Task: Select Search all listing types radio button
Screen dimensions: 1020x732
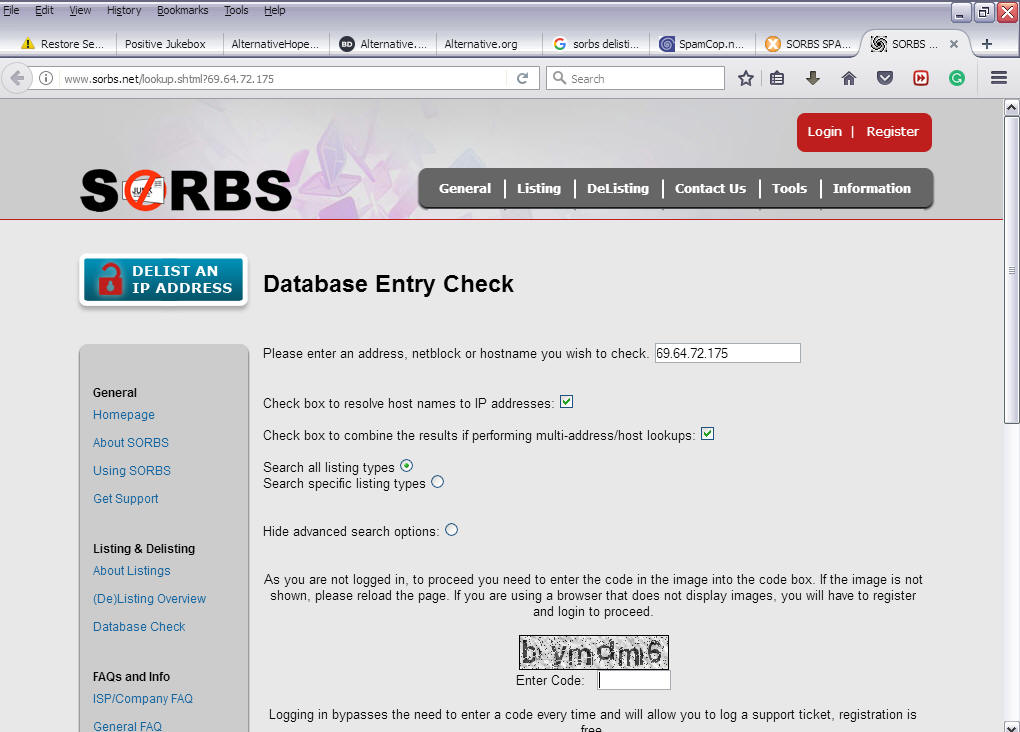Action: (407, 465)
